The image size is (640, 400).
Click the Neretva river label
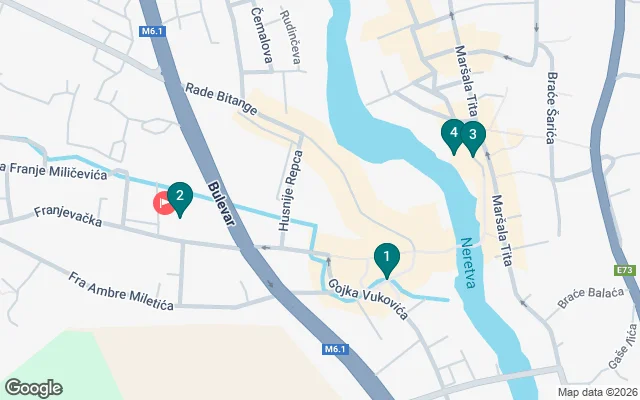[468, 263]
